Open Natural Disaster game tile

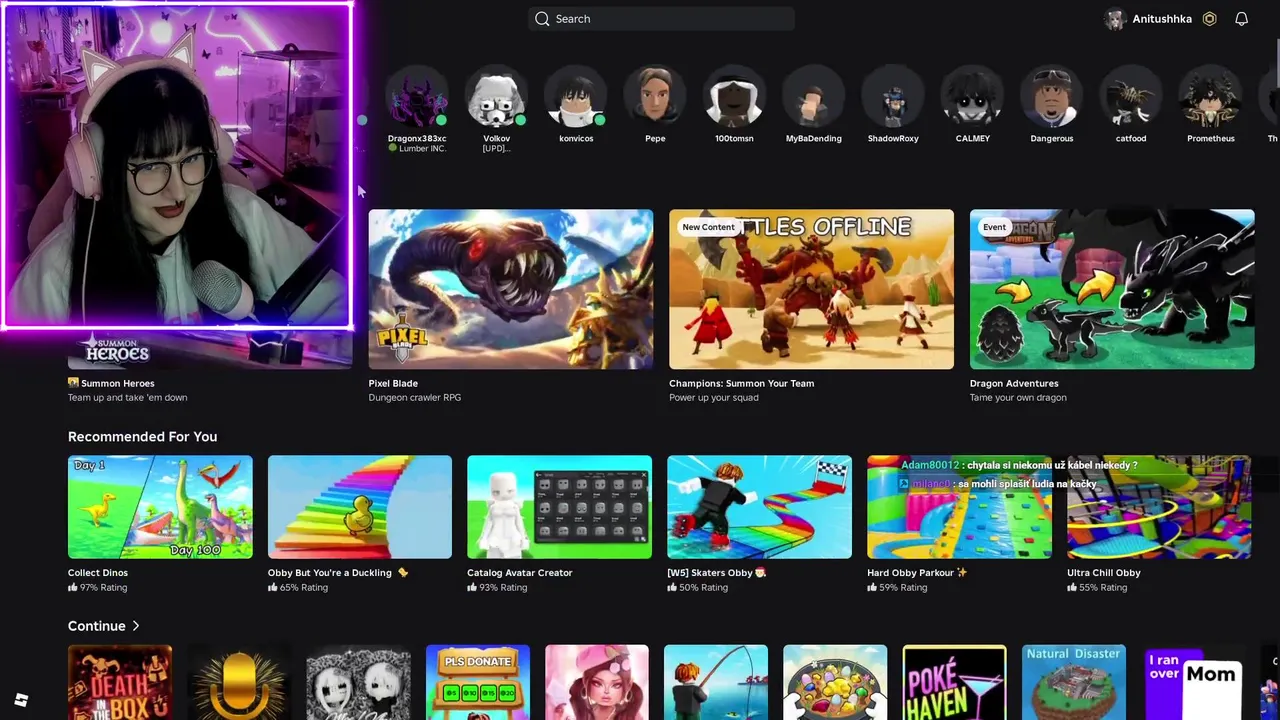pos(1074,683)
